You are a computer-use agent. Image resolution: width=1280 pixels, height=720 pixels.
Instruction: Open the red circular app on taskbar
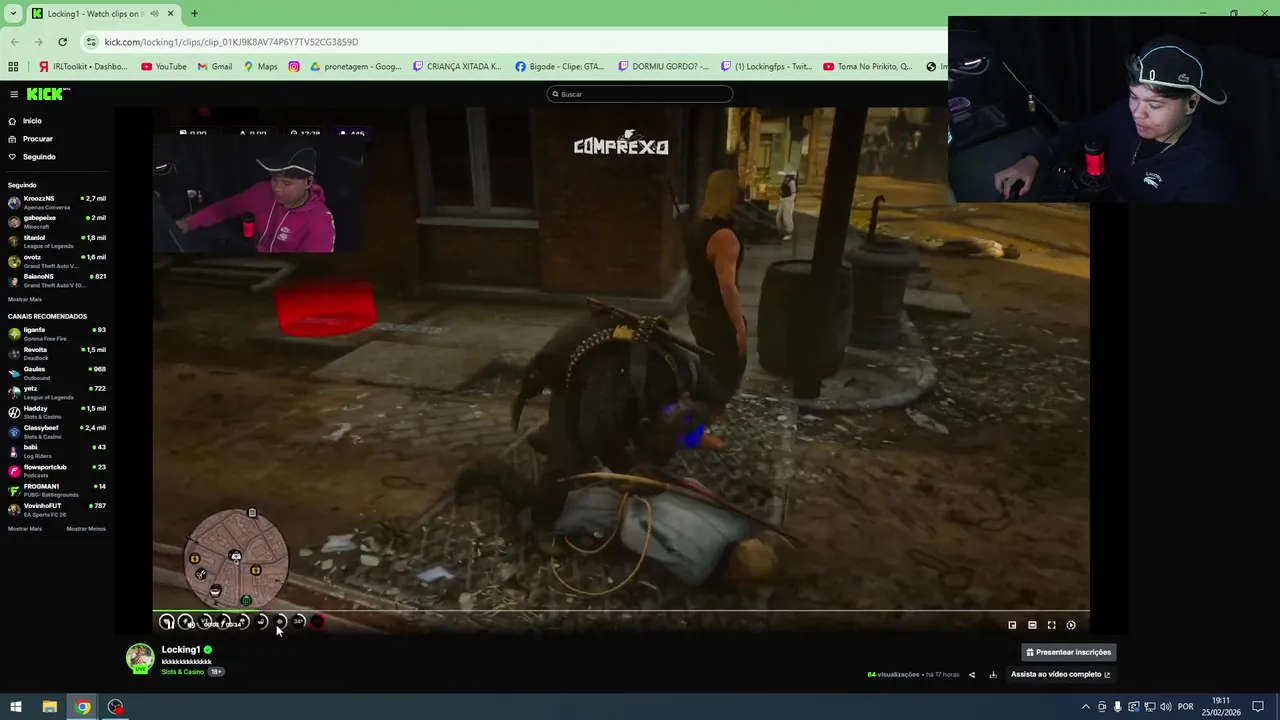tap(116, 707)
